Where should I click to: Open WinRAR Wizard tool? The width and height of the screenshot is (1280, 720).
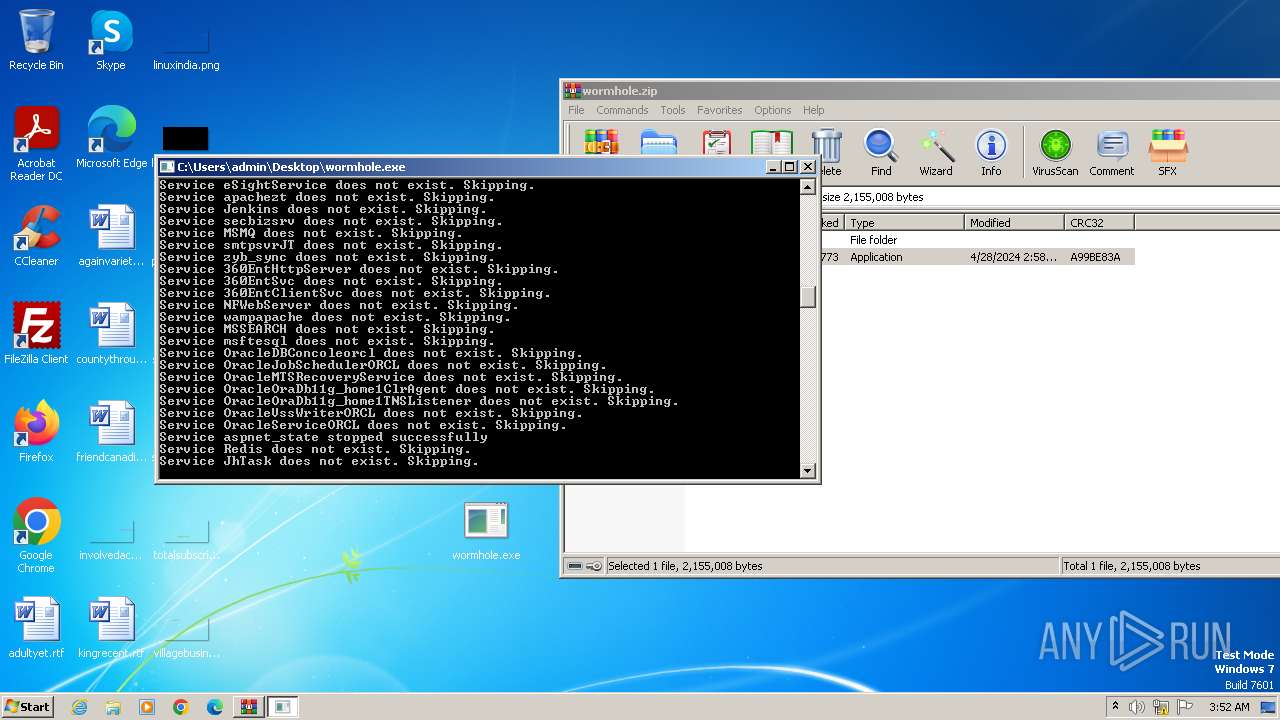(936, 153)
